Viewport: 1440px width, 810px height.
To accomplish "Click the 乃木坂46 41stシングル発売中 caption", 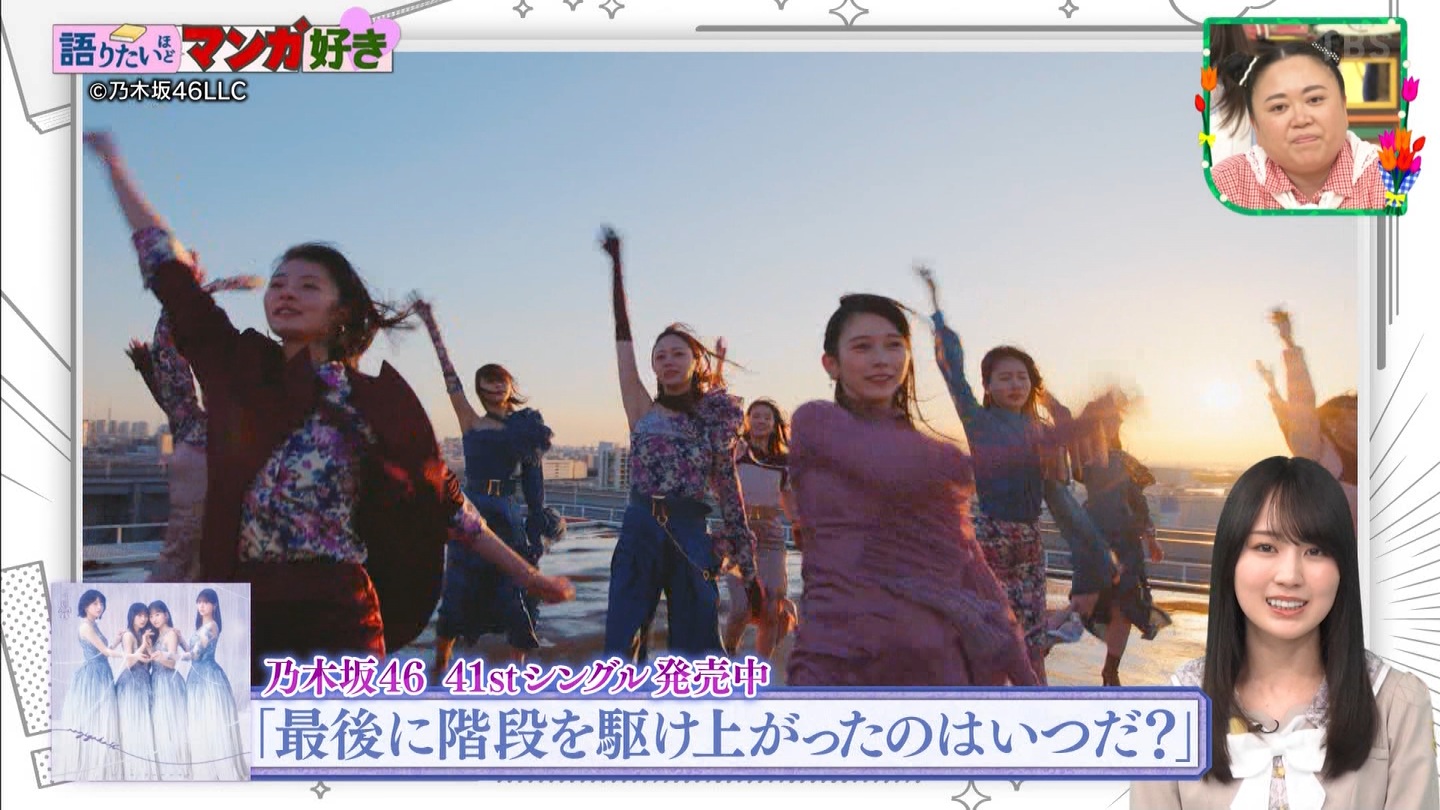I will (515, 677).
